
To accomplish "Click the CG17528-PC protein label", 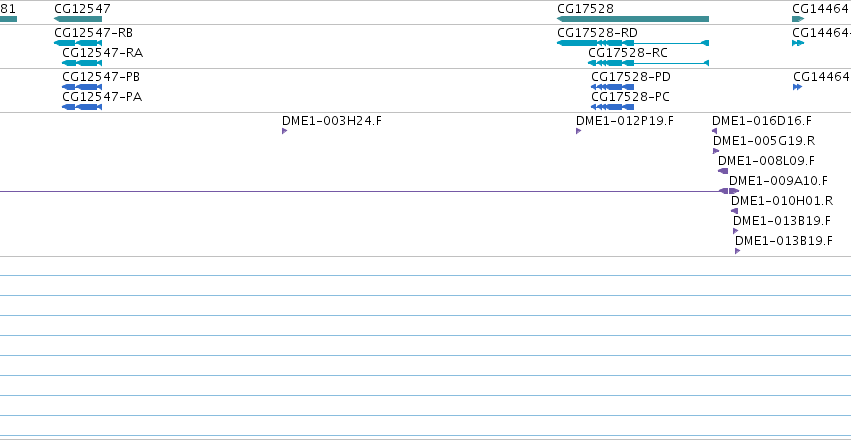I will pos(630,97).
